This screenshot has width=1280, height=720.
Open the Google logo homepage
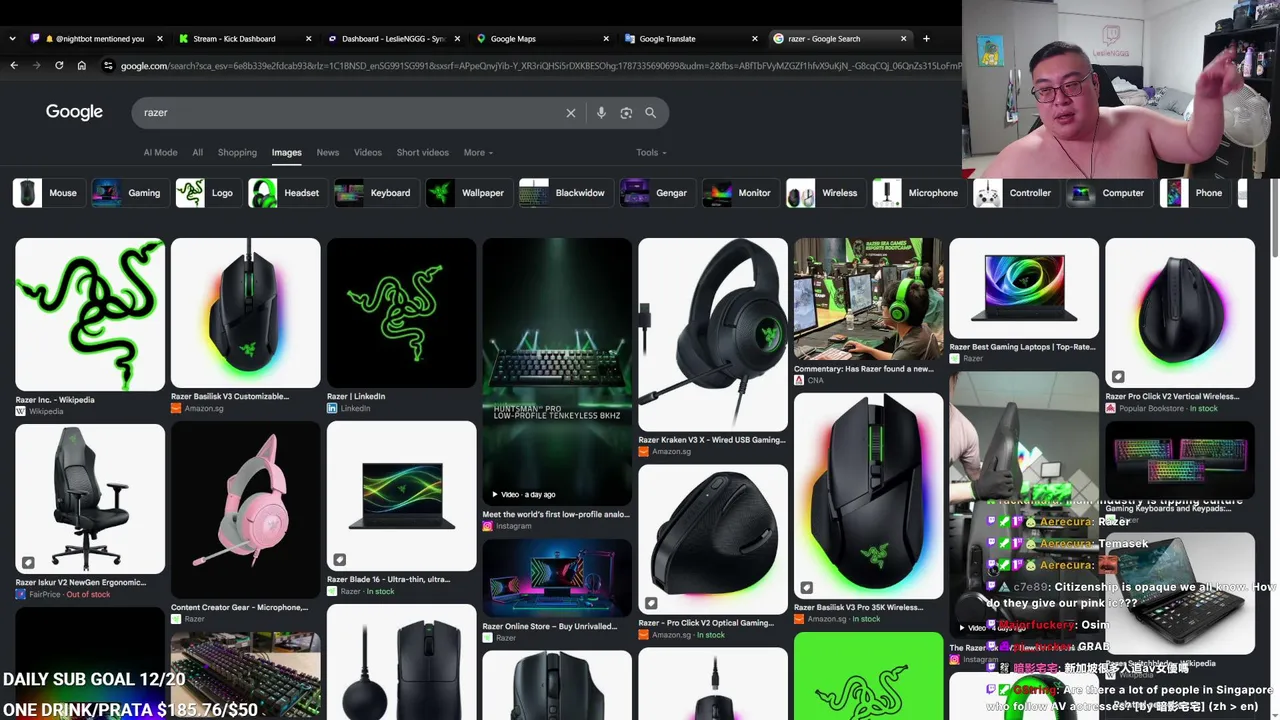[x=74, y=112]
